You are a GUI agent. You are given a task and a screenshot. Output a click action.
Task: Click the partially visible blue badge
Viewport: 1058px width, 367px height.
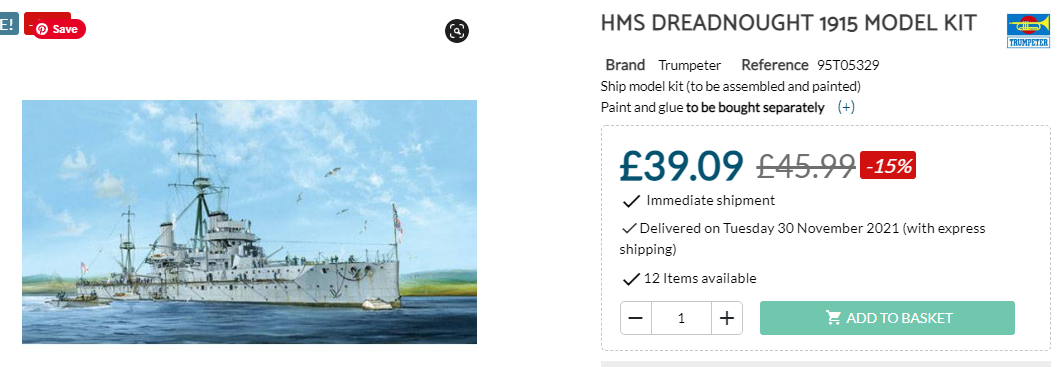coord(9,25)
